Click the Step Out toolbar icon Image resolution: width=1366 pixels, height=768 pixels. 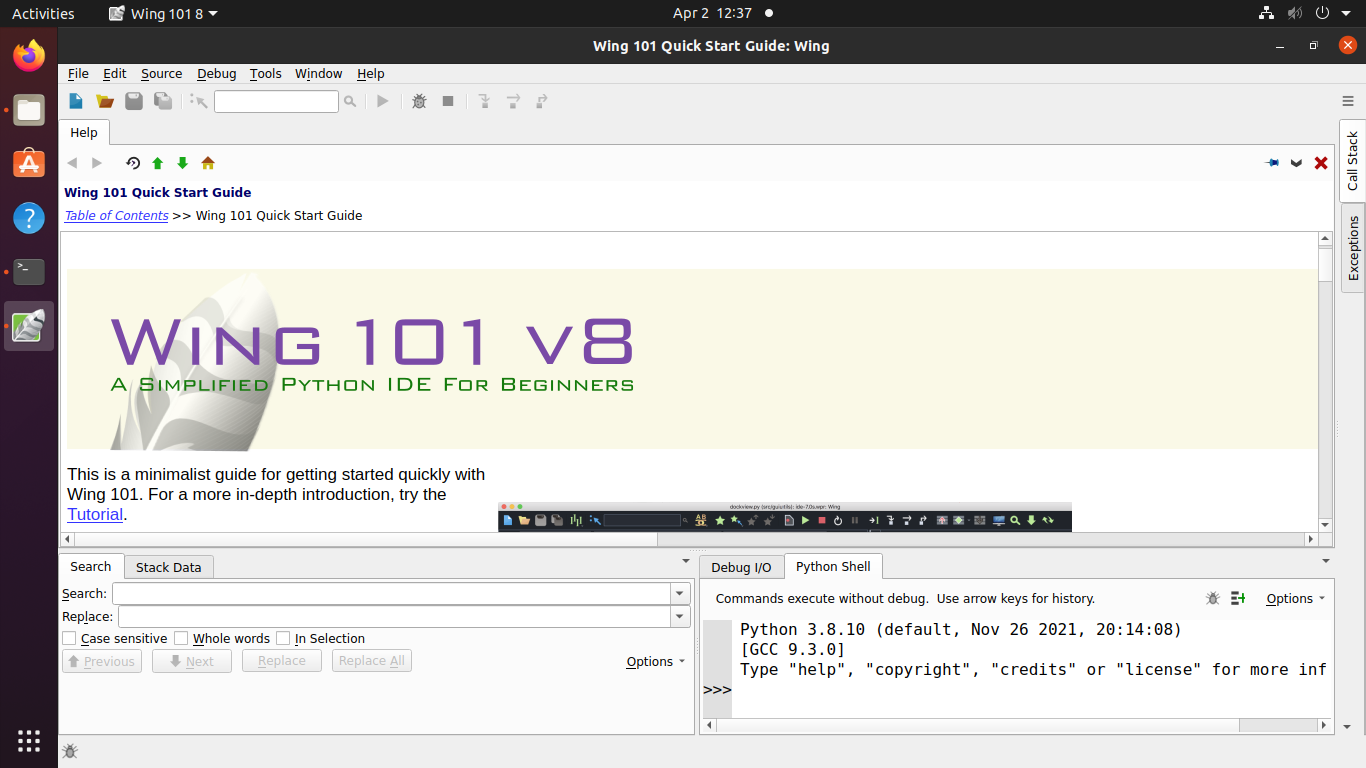point(542,101)
